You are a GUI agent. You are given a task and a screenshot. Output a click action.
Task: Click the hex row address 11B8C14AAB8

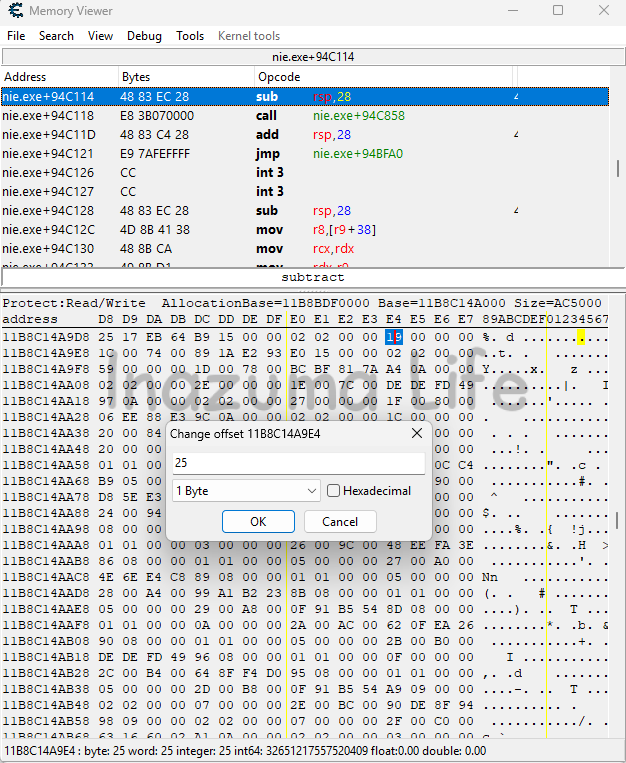point(46,561)
